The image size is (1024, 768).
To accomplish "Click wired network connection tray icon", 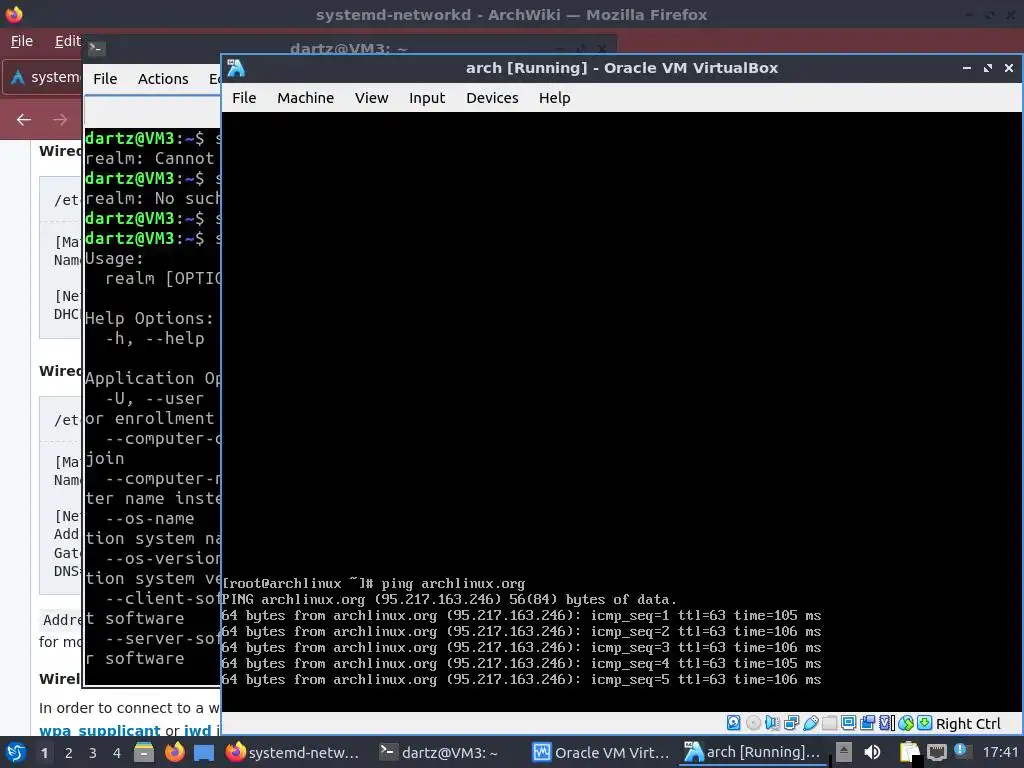I will tap(936, 752).
